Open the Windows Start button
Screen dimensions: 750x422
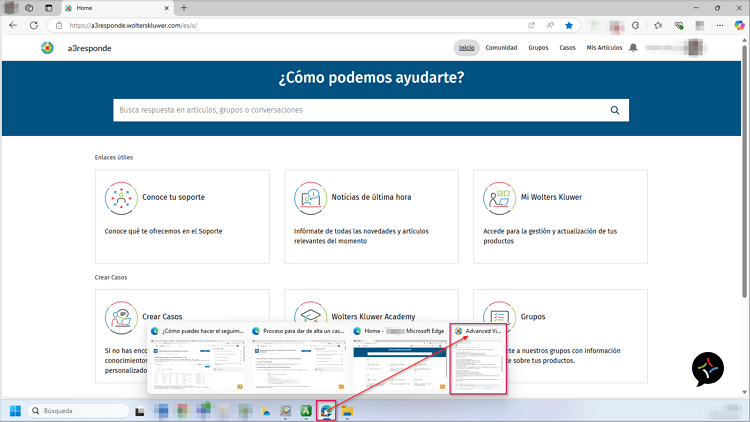(15, 411)
